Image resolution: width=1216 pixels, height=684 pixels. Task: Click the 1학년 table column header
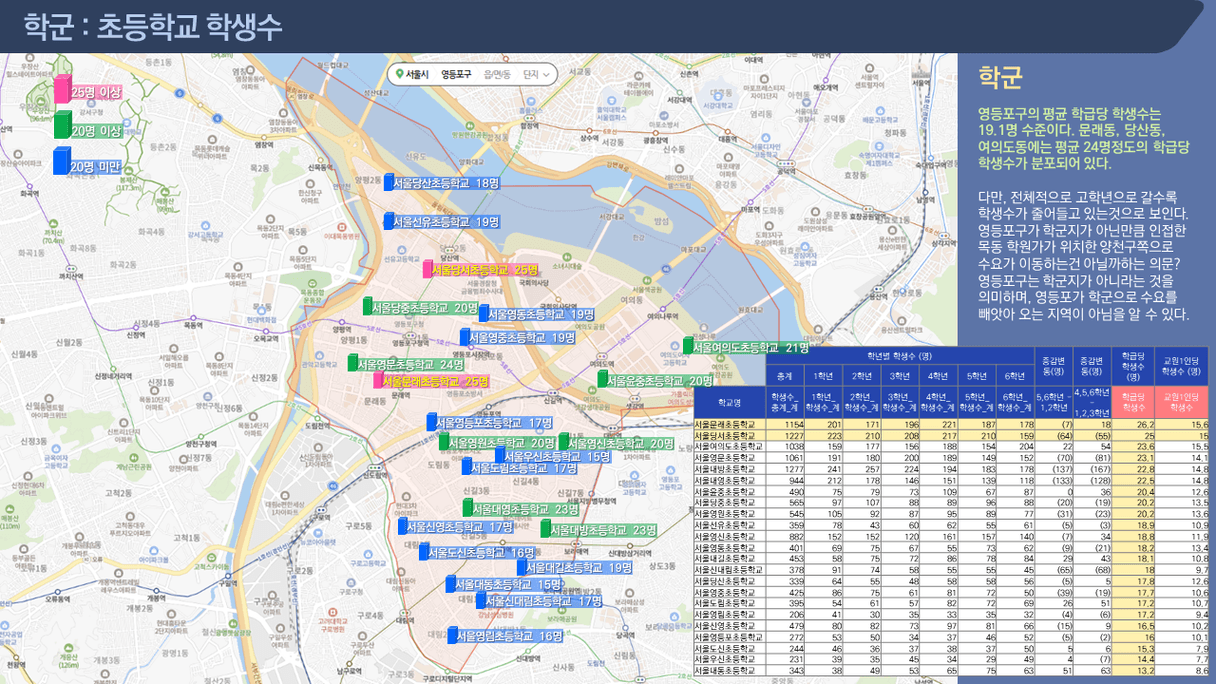(x=823, y=376)
